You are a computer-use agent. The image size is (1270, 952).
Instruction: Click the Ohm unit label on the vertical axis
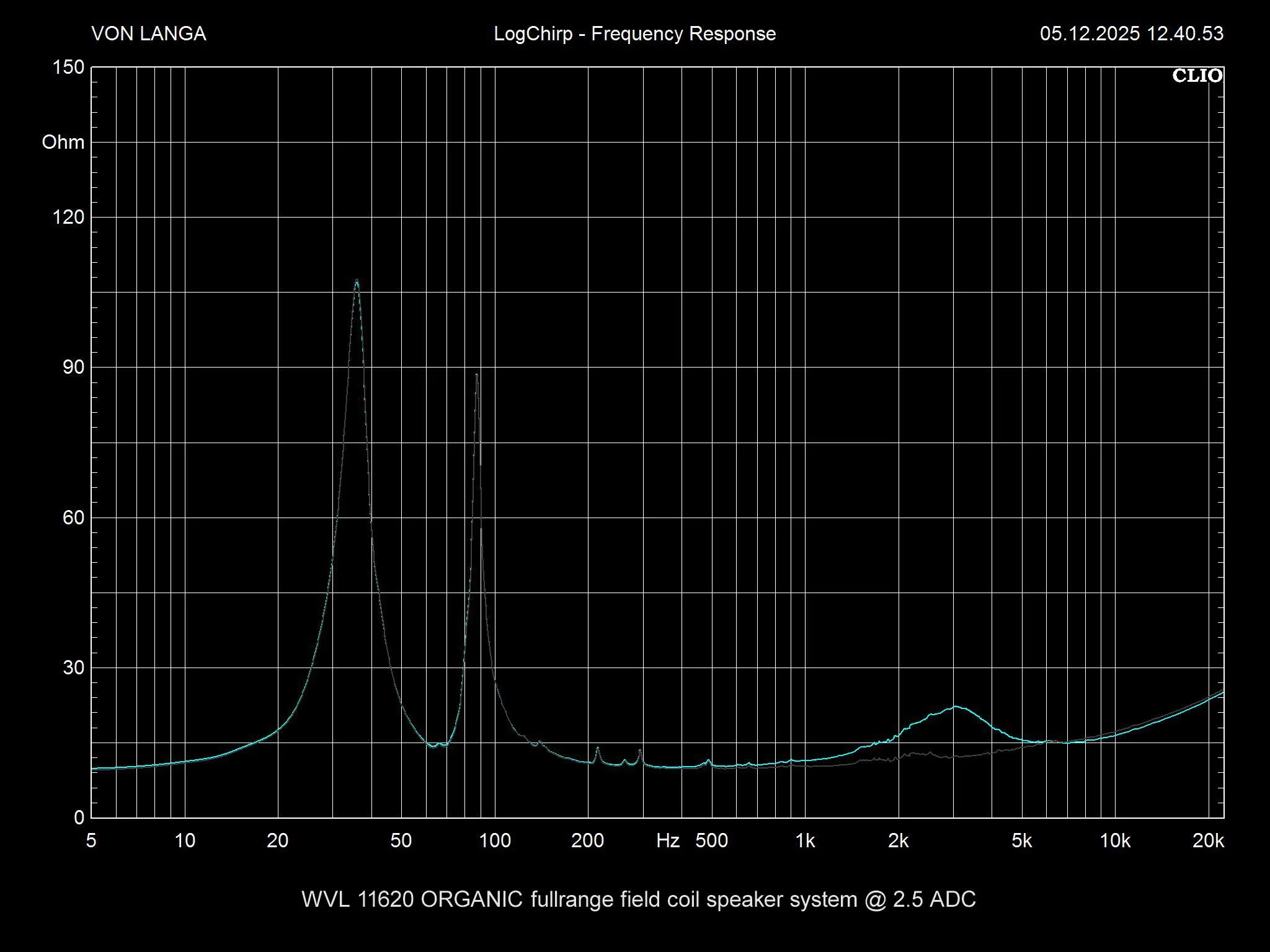click(x=64, y=143)
